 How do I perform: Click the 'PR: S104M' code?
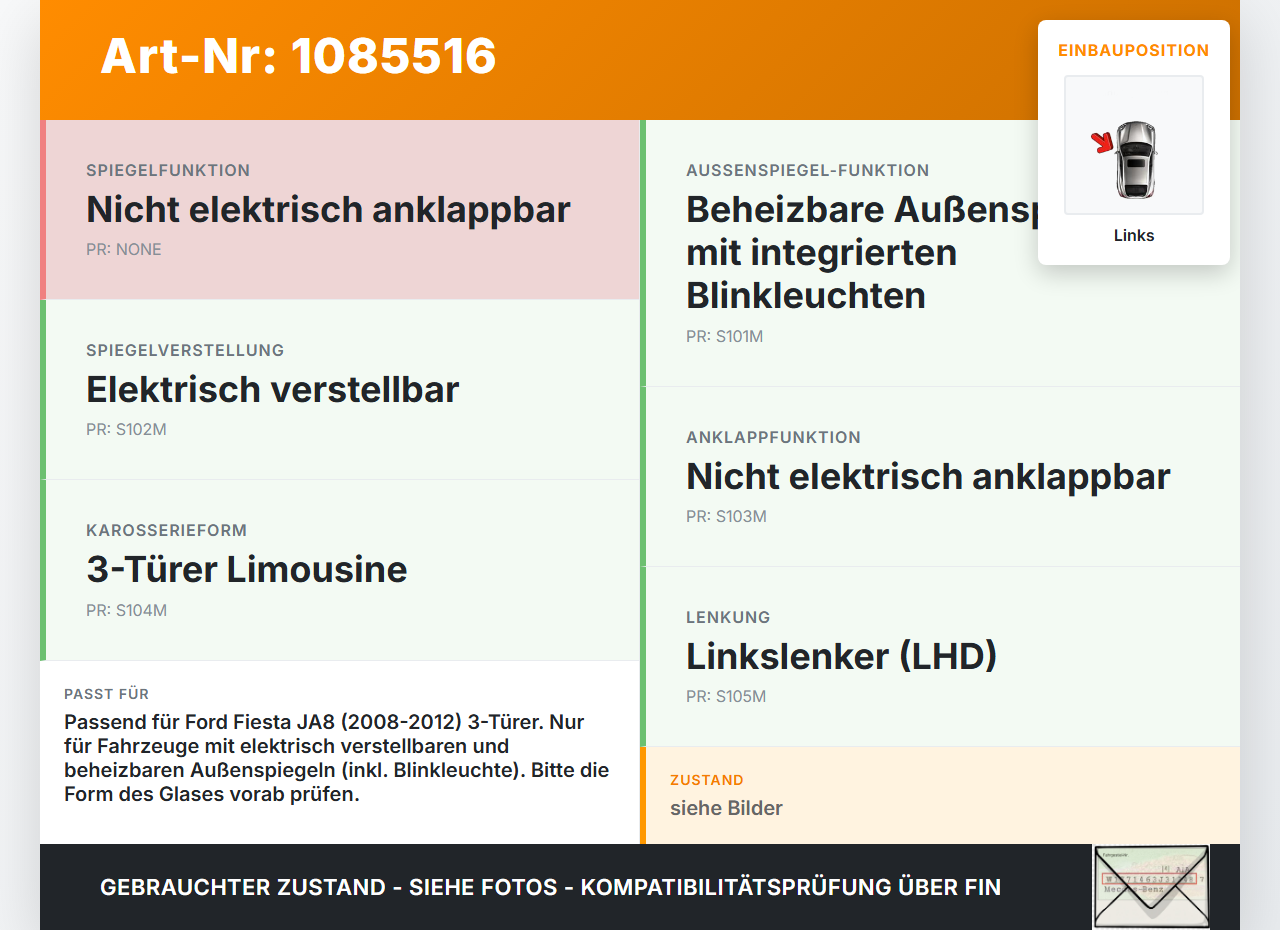point(126,610)
